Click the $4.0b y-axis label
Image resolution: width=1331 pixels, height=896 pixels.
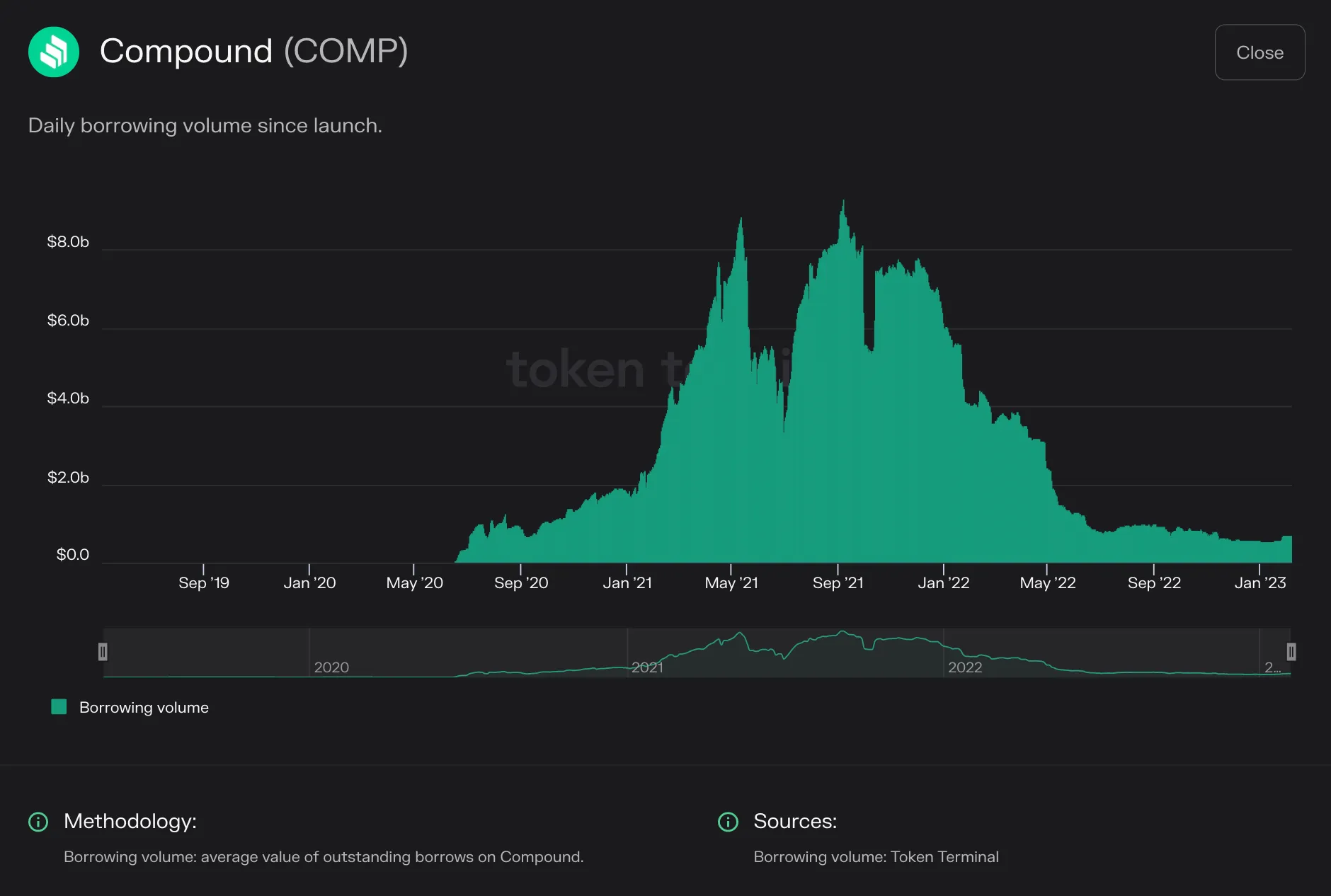pos(68,398)
